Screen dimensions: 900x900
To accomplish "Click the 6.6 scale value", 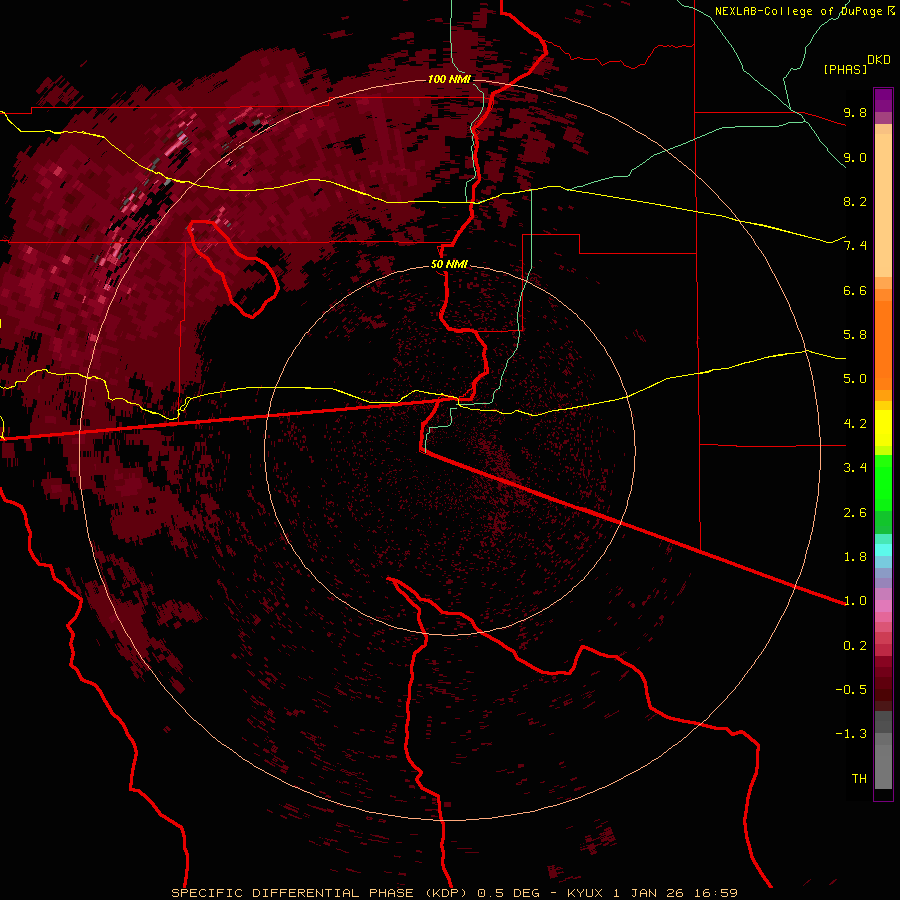I will coord(855,290).
